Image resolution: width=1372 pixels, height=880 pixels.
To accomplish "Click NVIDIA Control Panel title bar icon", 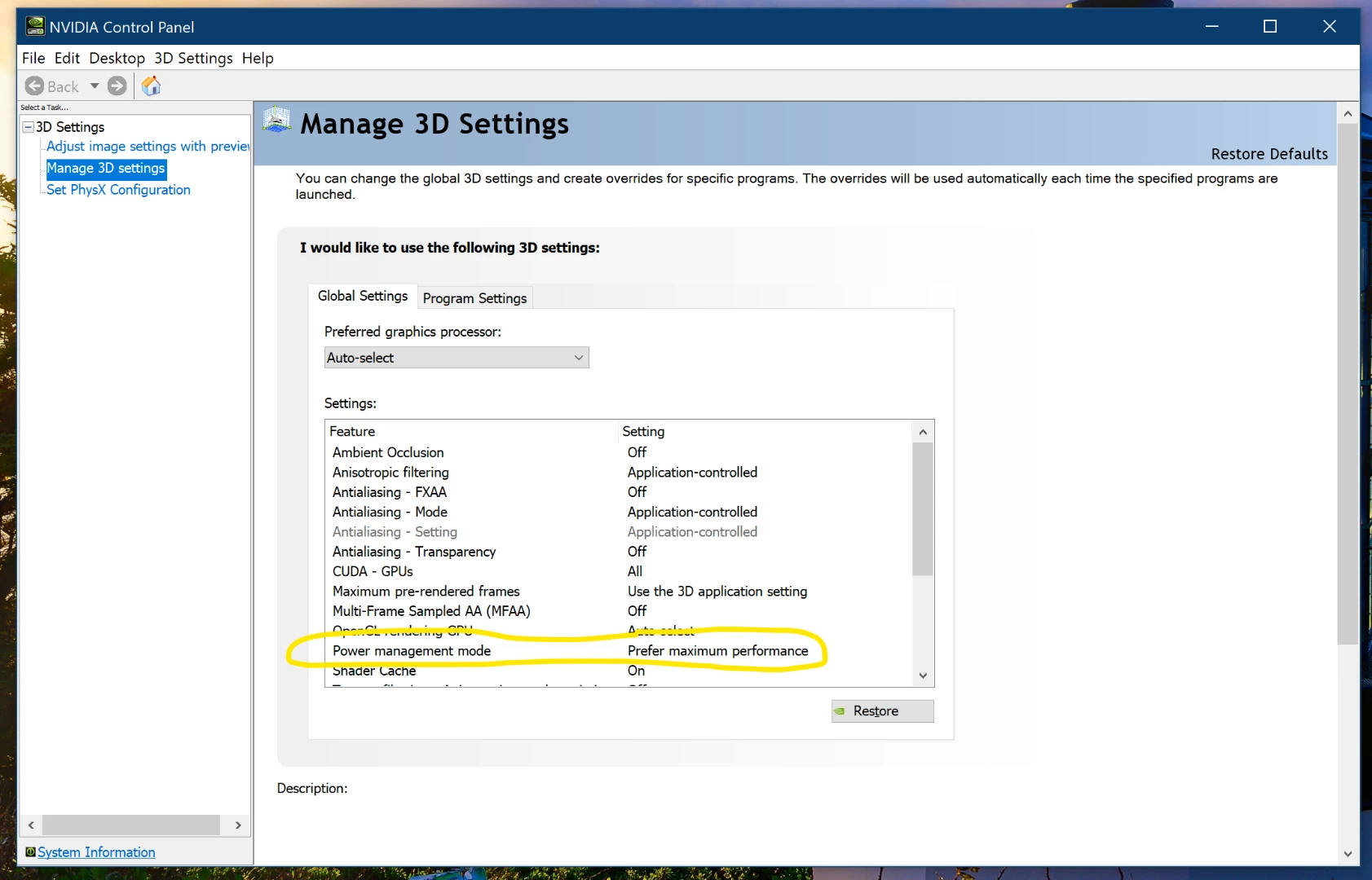I will pos(35,27).
